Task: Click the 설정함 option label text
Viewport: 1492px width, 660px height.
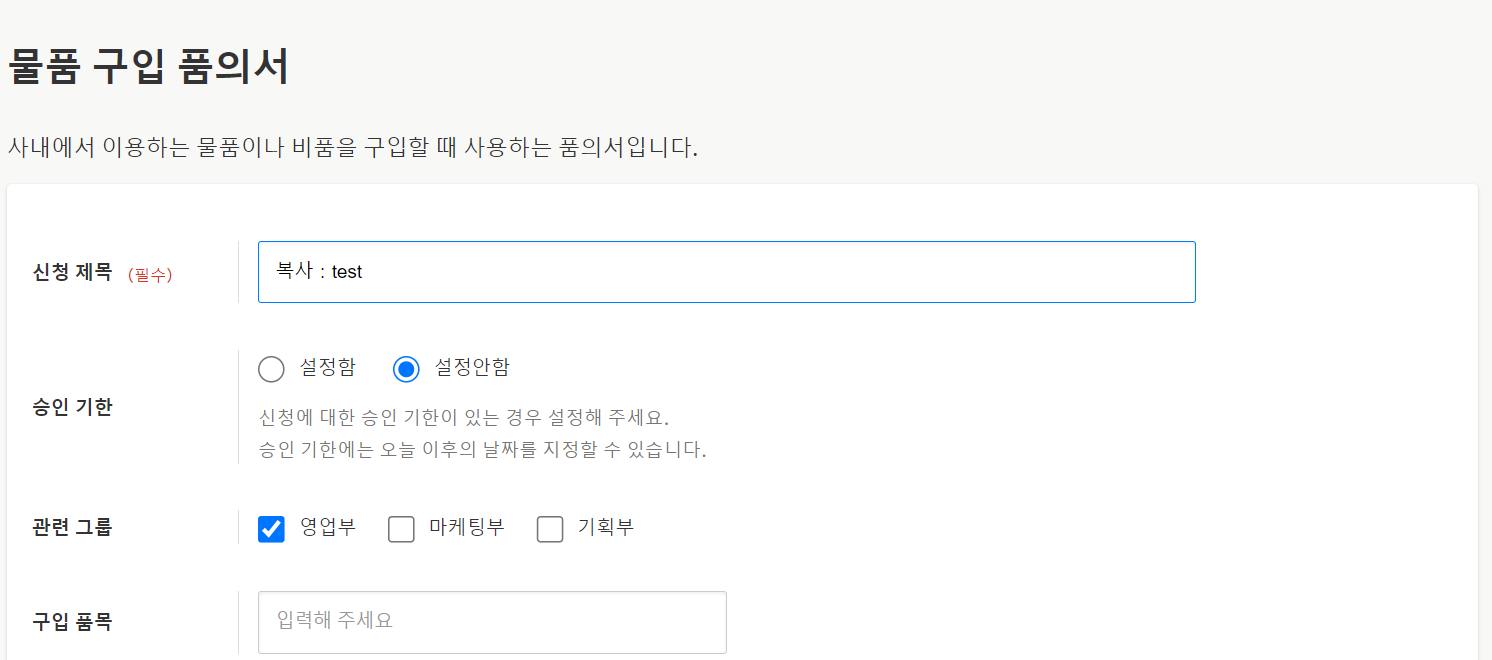Action: 327,367
